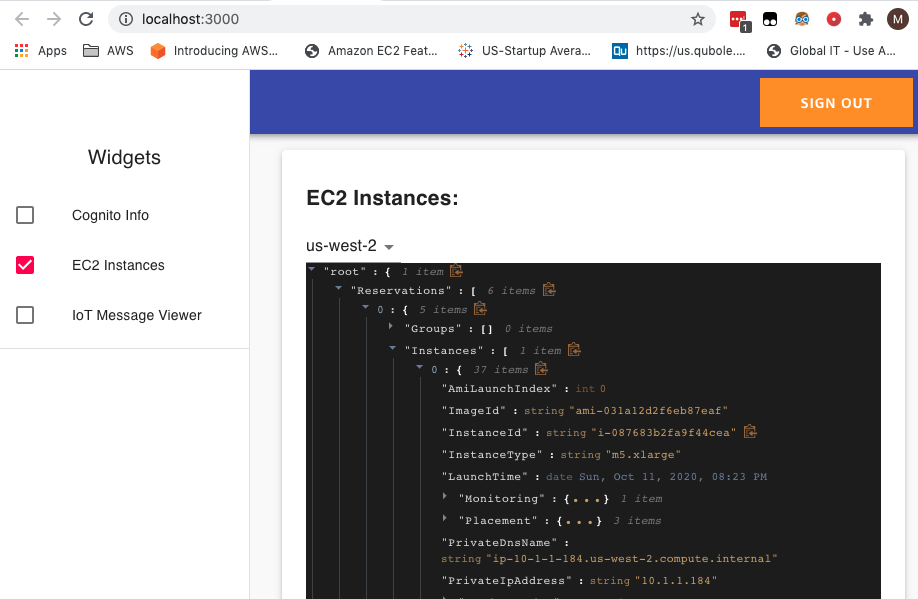Open the red extension with badge 1
Image resolution: width=918 pixels, height=599 pixels.
coord(739,20)
